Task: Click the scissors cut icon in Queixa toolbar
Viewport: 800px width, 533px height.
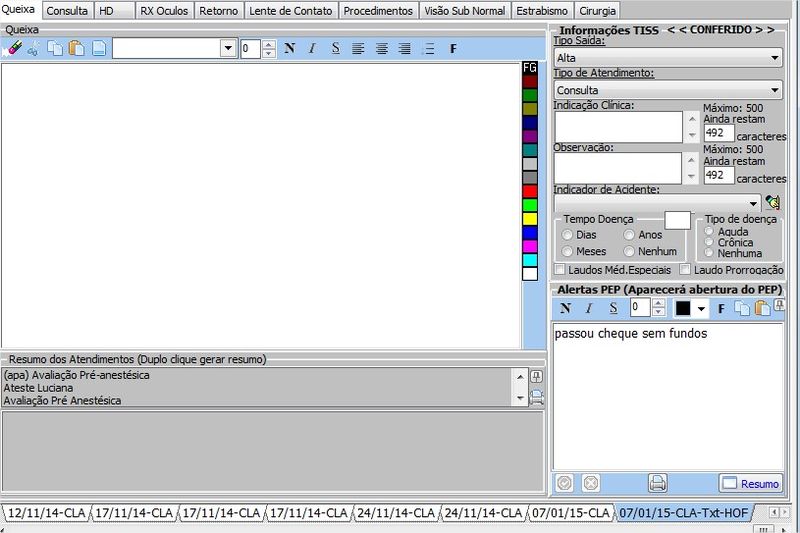Action: (x=34, y=49)
